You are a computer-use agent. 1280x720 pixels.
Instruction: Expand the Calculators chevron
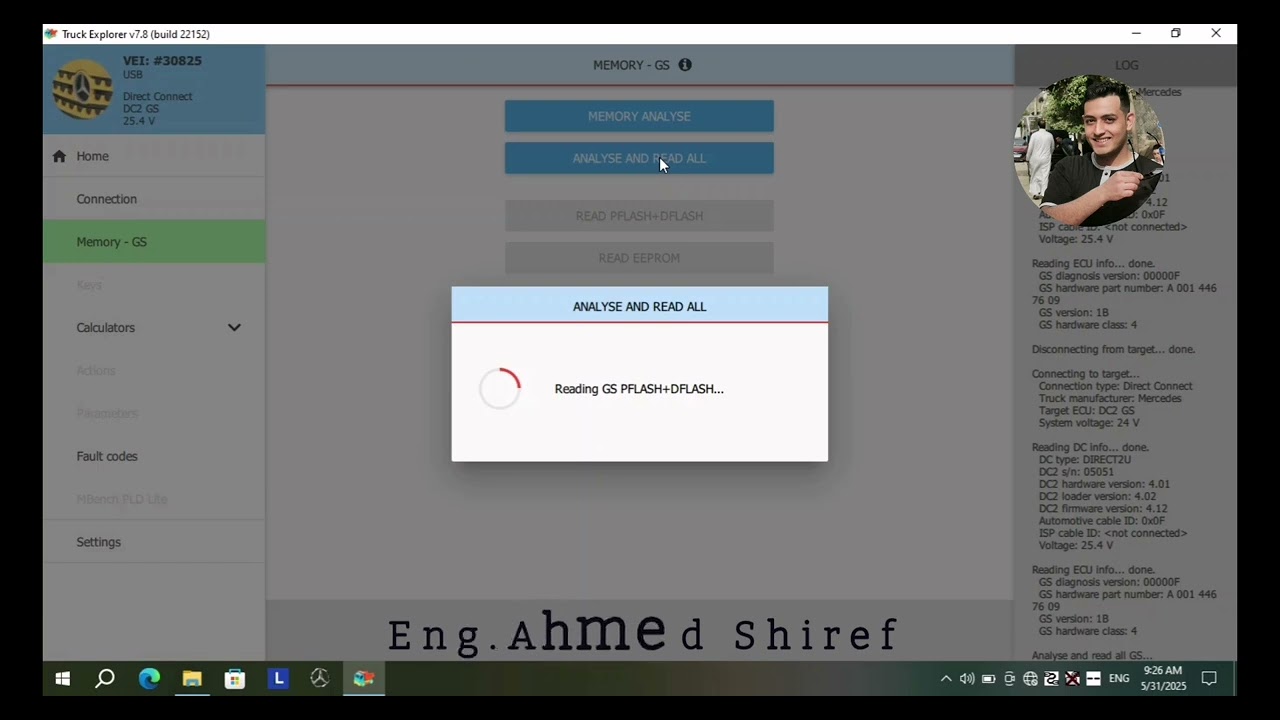point(234,328)
